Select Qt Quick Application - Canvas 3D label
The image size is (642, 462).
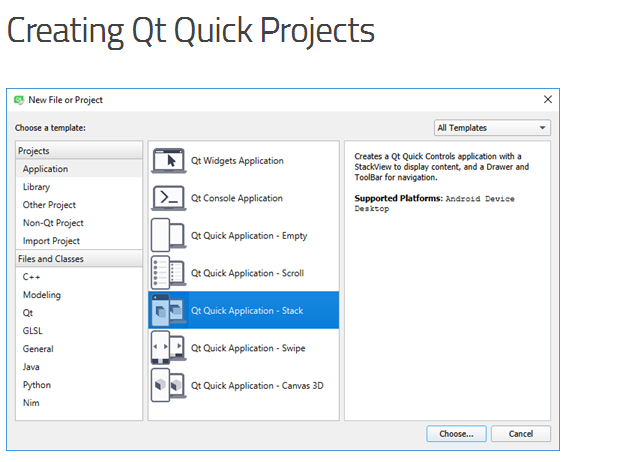(x=257, y=386)
